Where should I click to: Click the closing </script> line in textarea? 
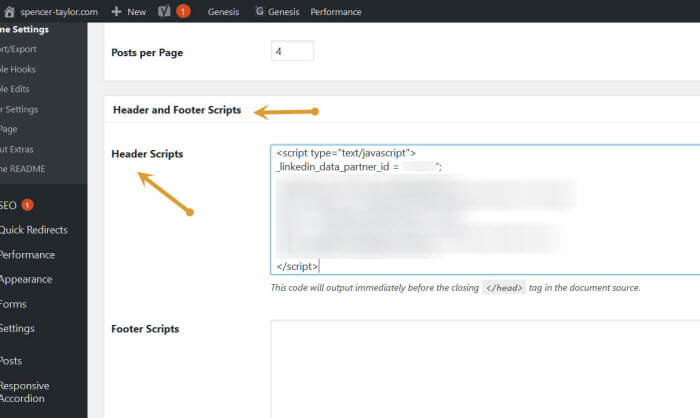click(297, 267)
